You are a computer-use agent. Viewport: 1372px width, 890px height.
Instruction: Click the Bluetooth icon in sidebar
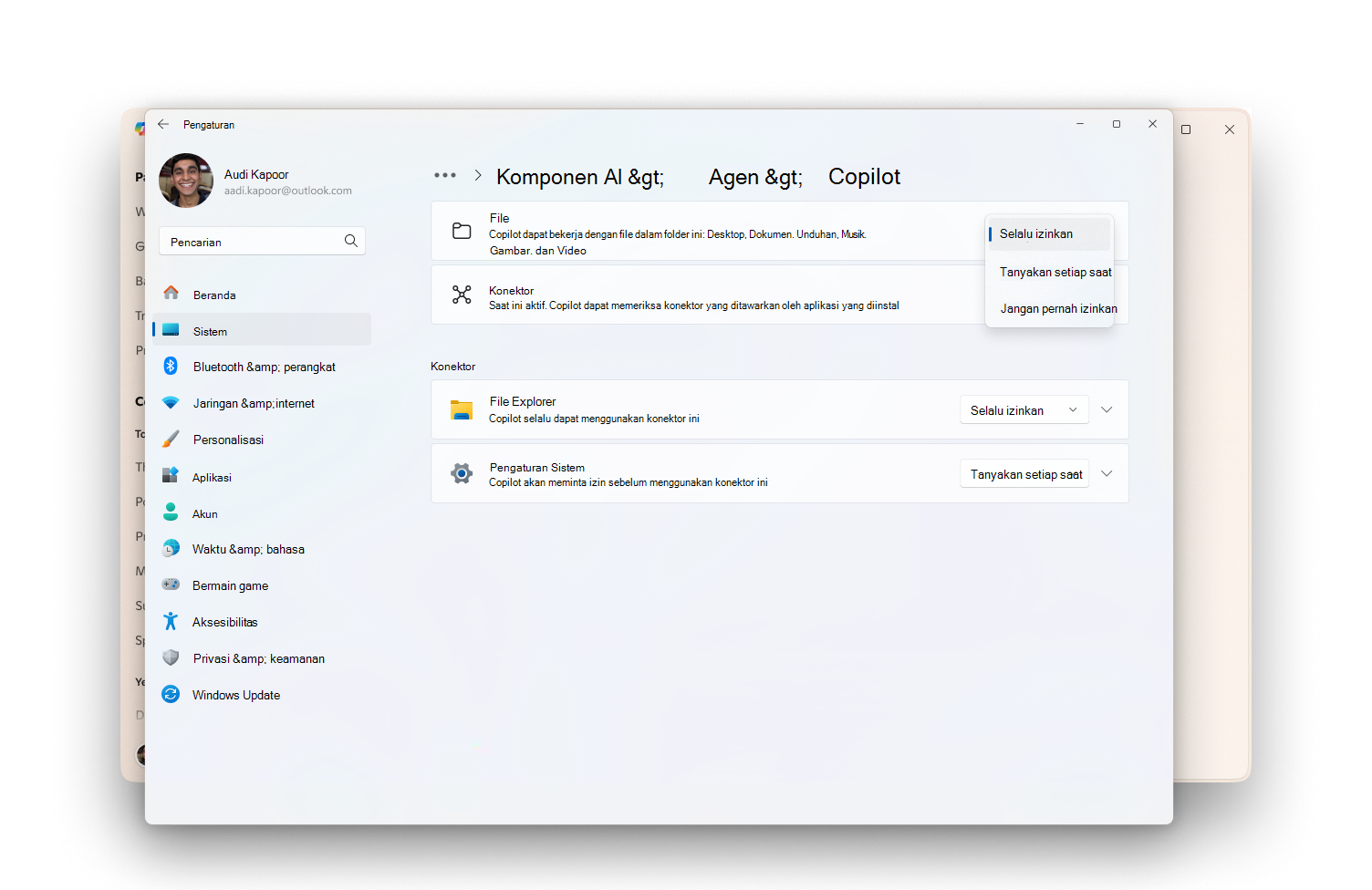171,366
